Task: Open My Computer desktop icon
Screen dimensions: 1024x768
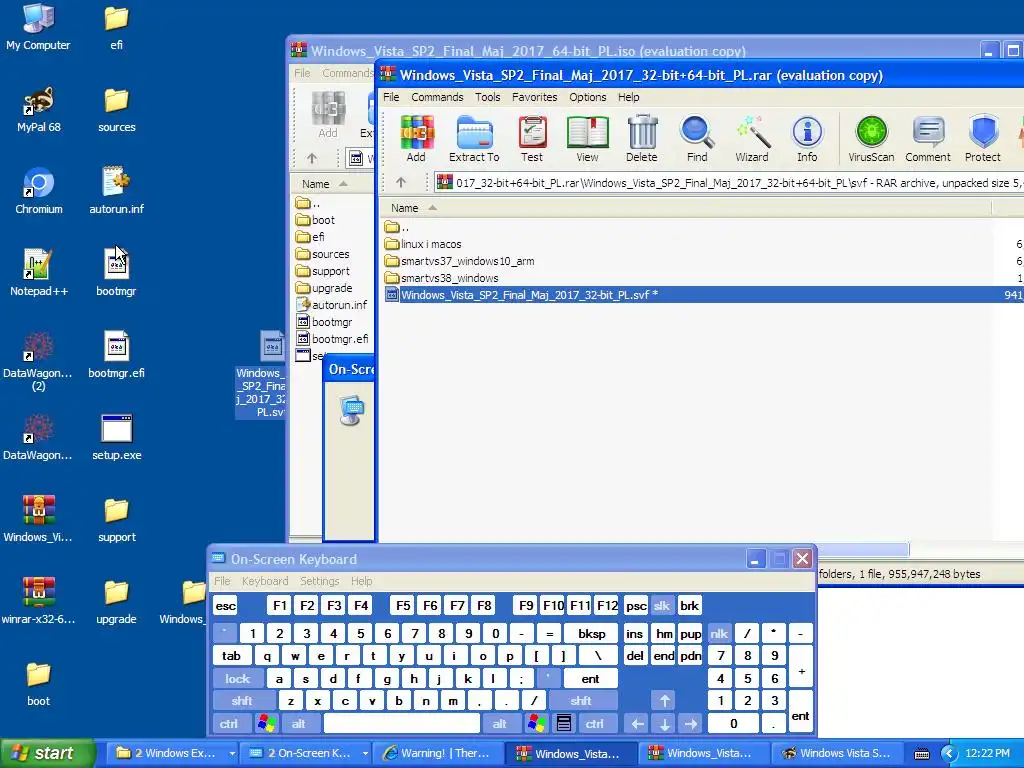Action: [x=39, y=27]
